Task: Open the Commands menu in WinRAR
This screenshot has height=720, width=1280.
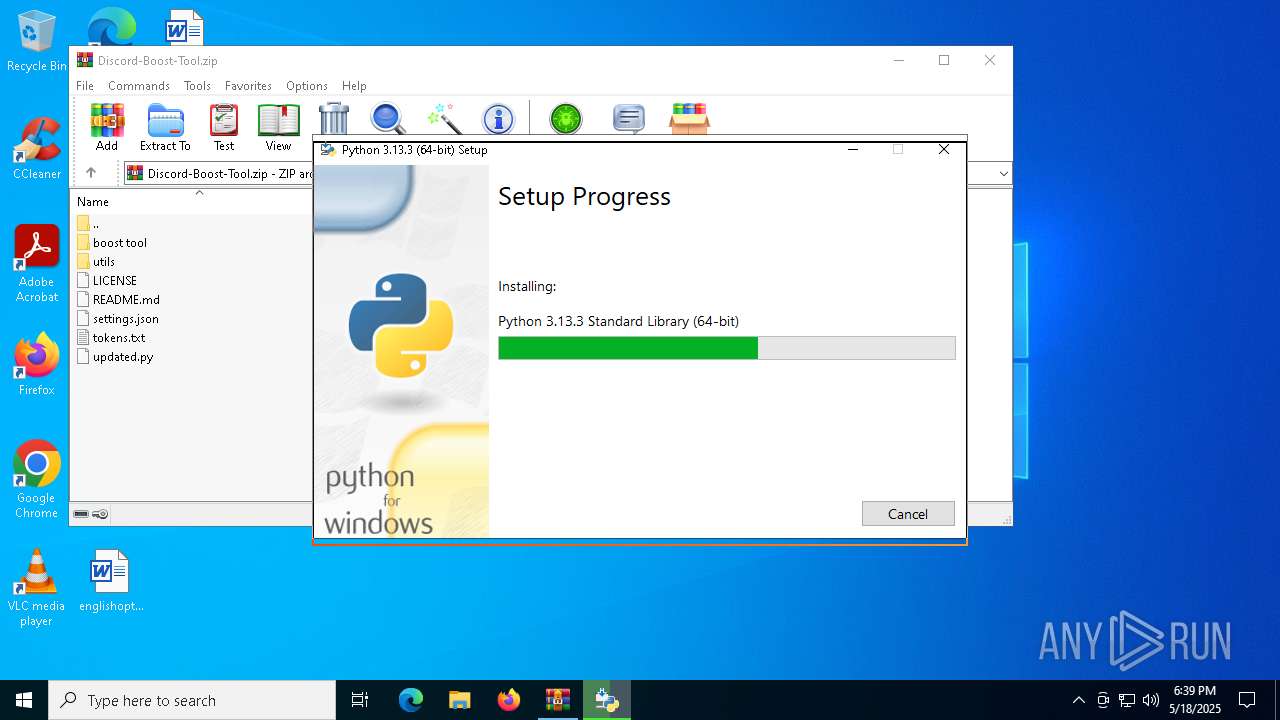Action: 139,86
